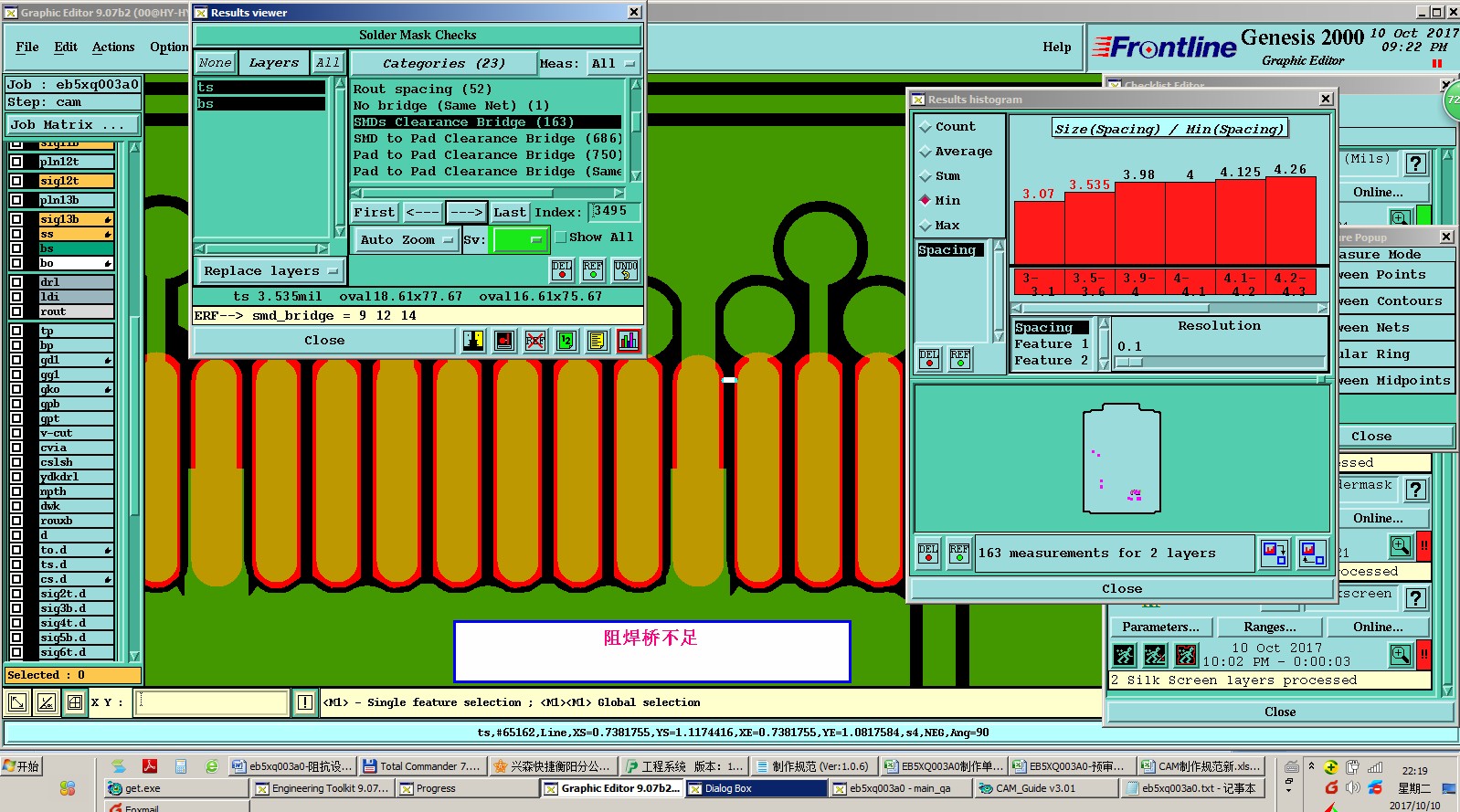Click DEL icon under histogram Spacing list

[x=929, y=359]
